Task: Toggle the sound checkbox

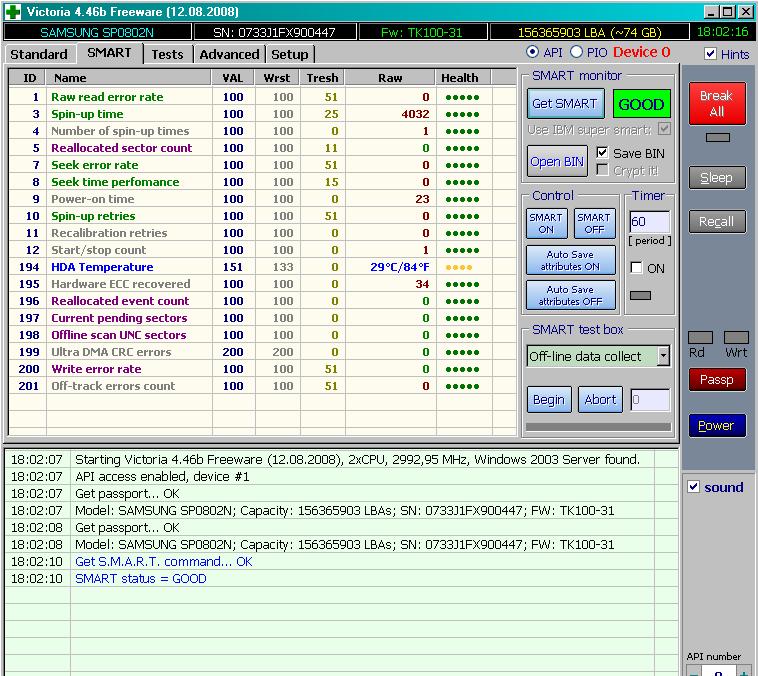Action: [x=693, y=487]
